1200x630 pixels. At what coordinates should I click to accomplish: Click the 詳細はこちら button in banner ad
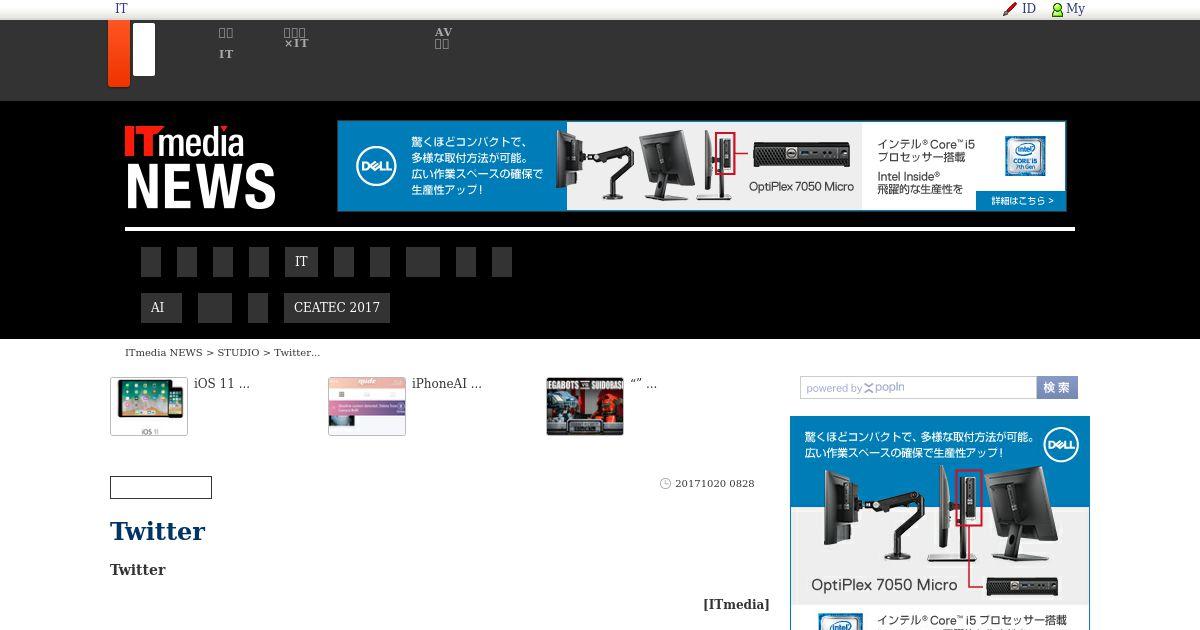(x=1021, y=201)
